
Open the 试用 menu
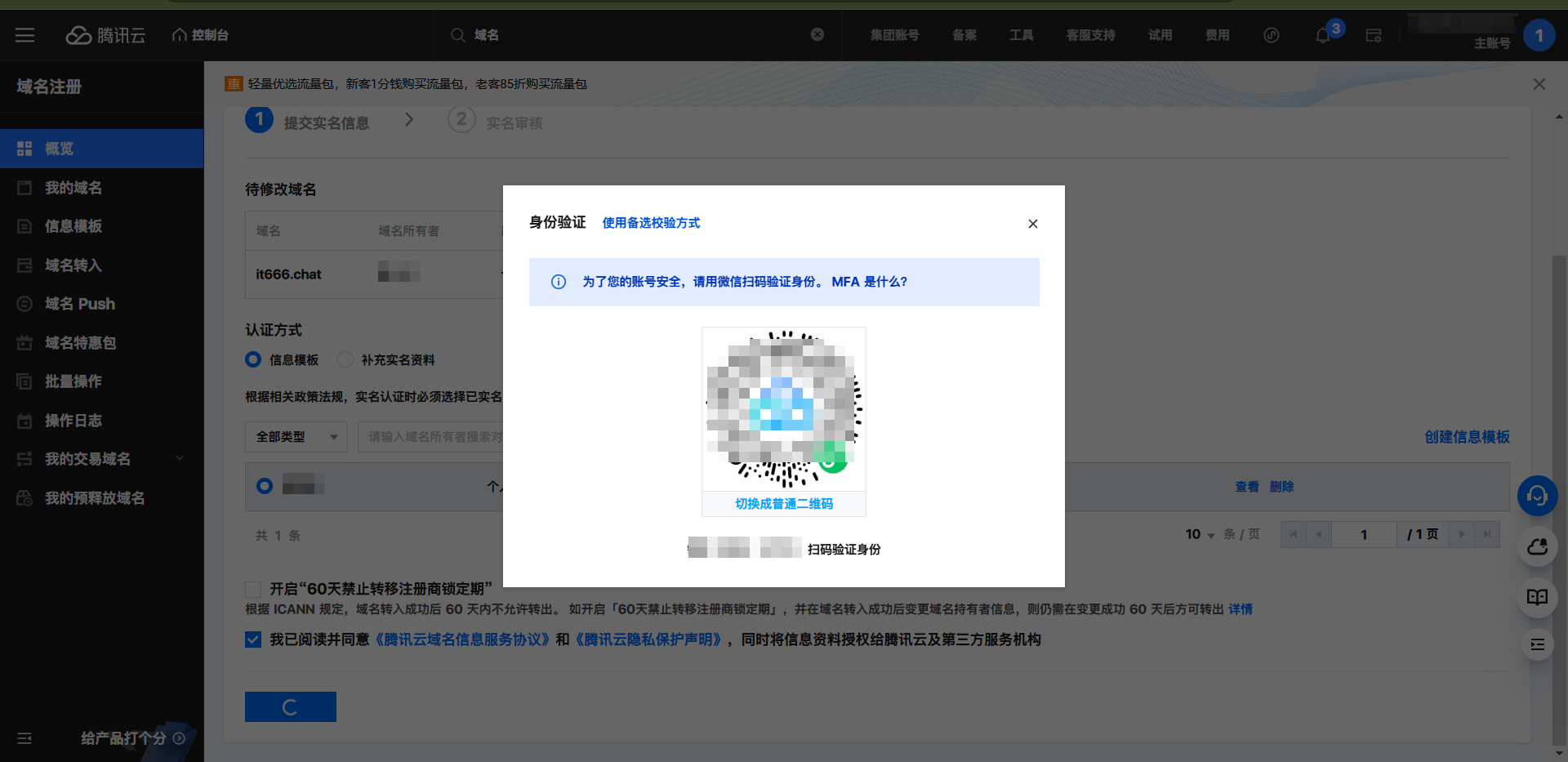(x=1160, y=35)
